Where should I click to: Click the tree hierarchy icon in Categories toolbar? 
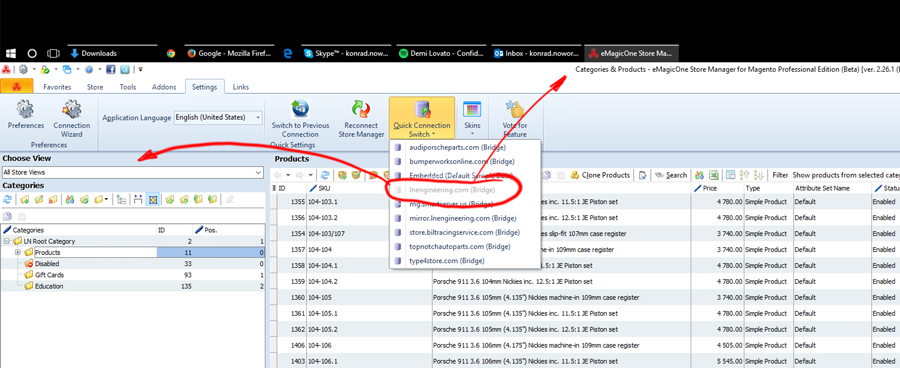(x=121, y=199)
